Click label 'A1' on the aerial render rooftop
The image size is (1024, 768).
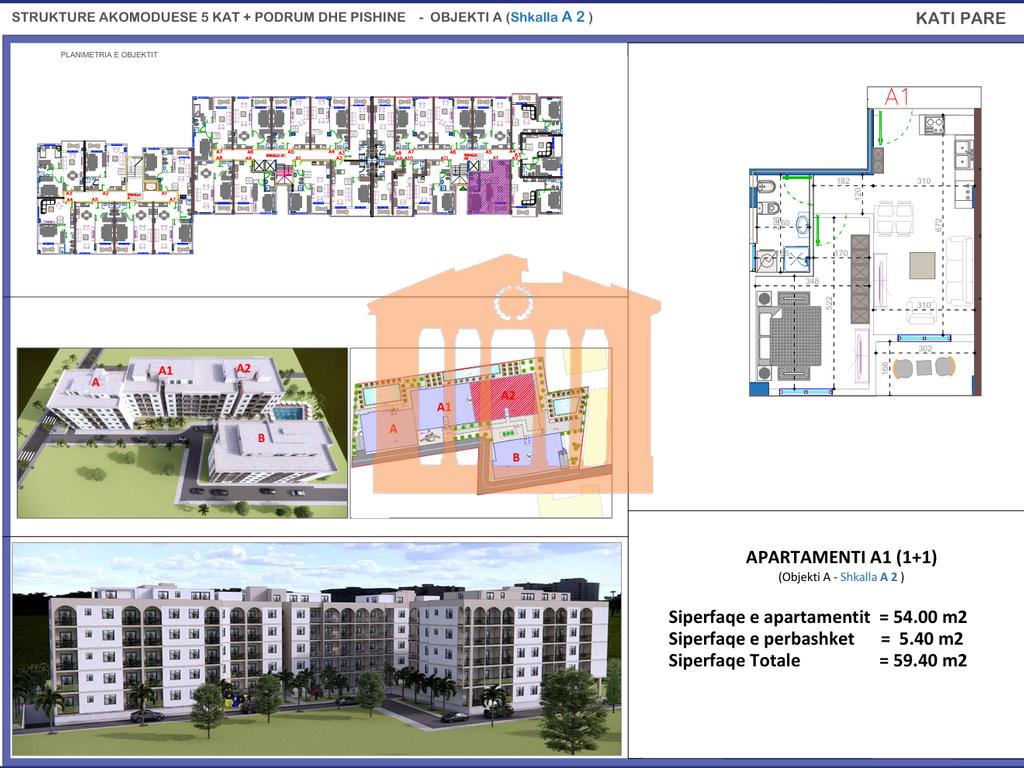coord(165,370)
